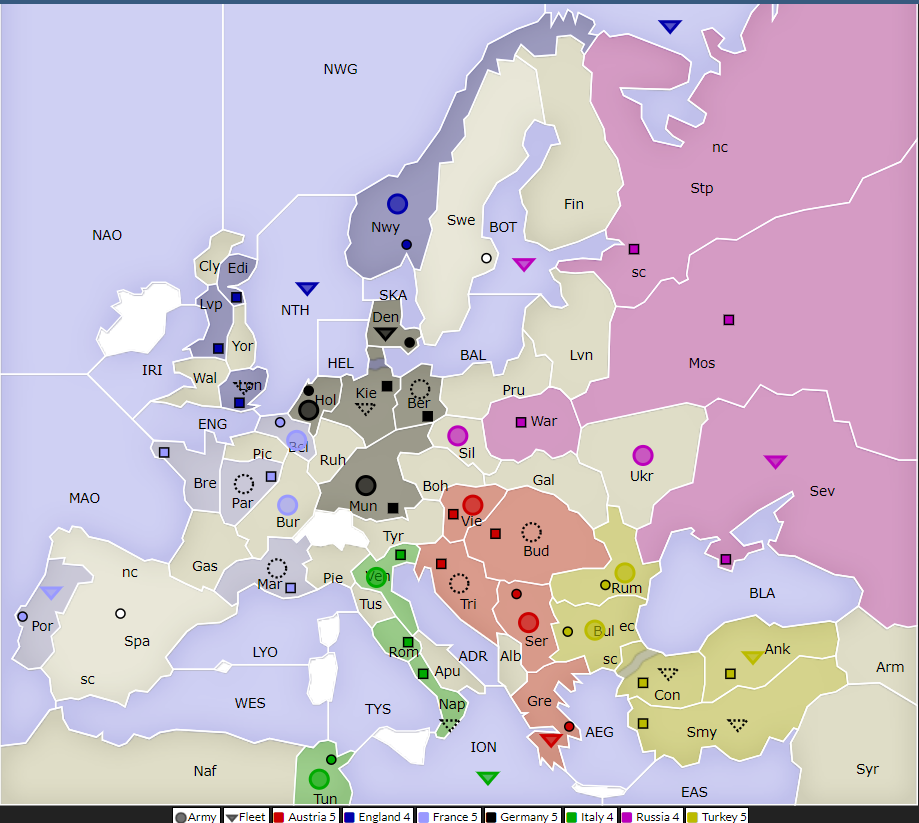Click the Ankara supply center square
The height and width of the screenshot is (823, 919).
coord(730,674)
